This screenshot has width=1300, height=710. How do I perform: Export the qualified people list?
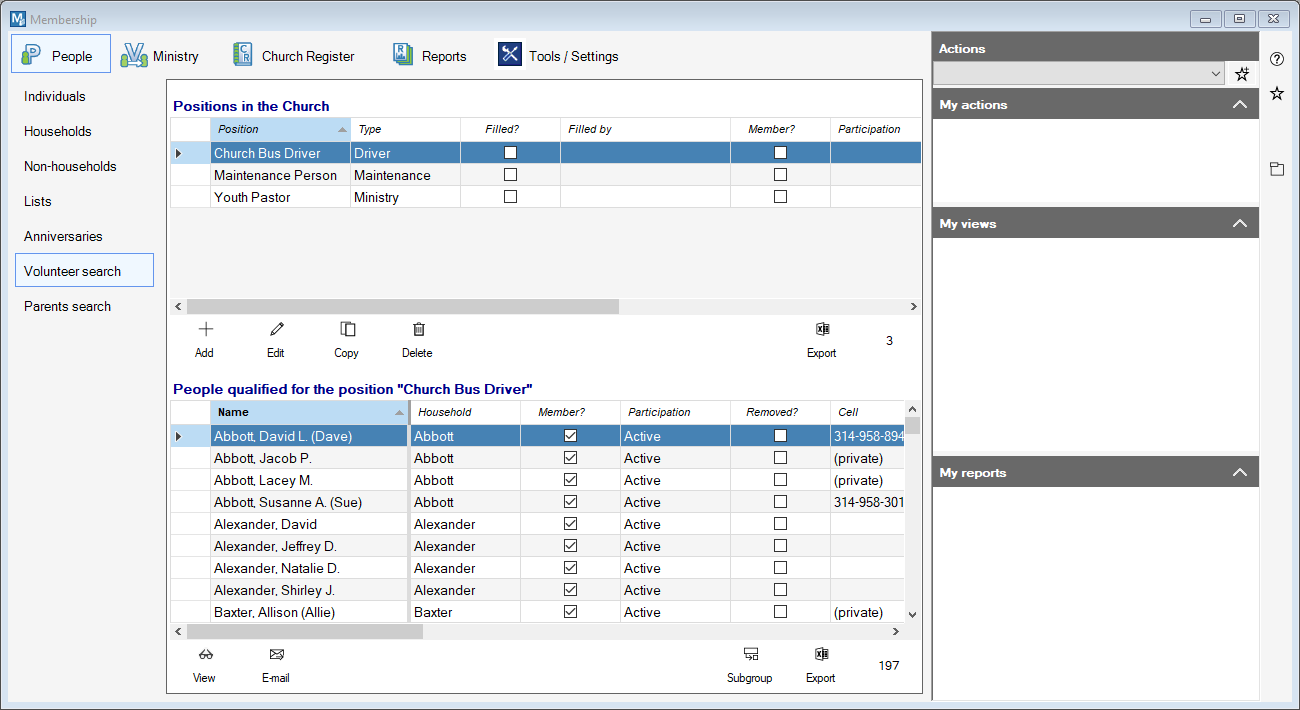pyautogui.click(x=821, y=655)
